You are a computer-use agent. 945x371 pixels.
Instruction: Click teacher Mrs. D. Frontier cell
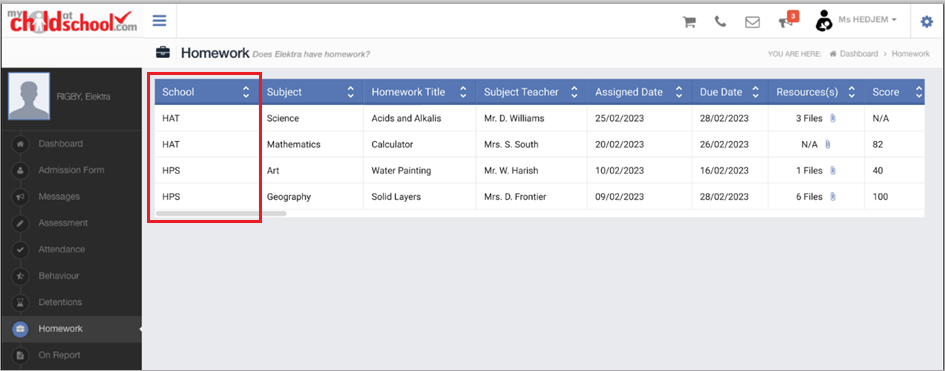[x=515, y=197]
